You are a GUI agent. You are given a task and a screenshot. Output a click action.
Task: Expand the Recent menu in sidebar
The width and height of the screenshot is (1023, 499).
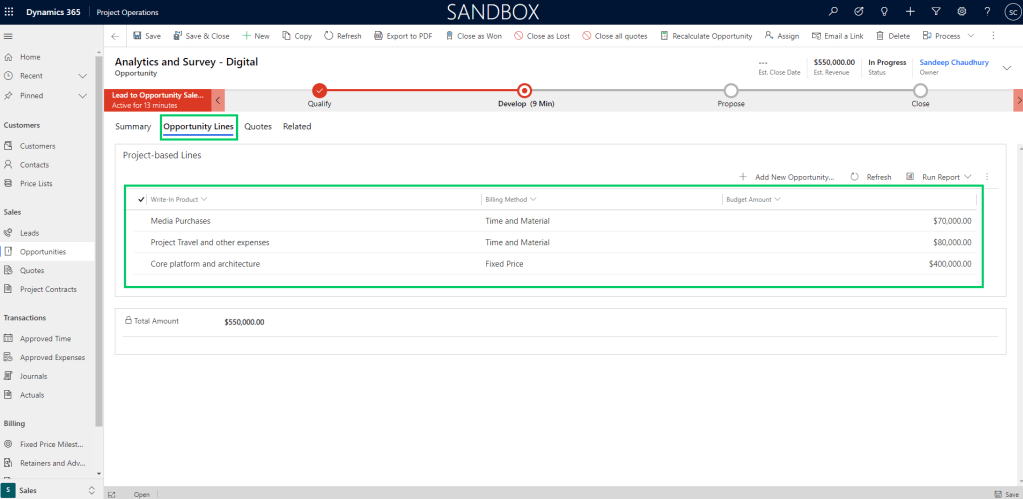click(x=81, y=76)
